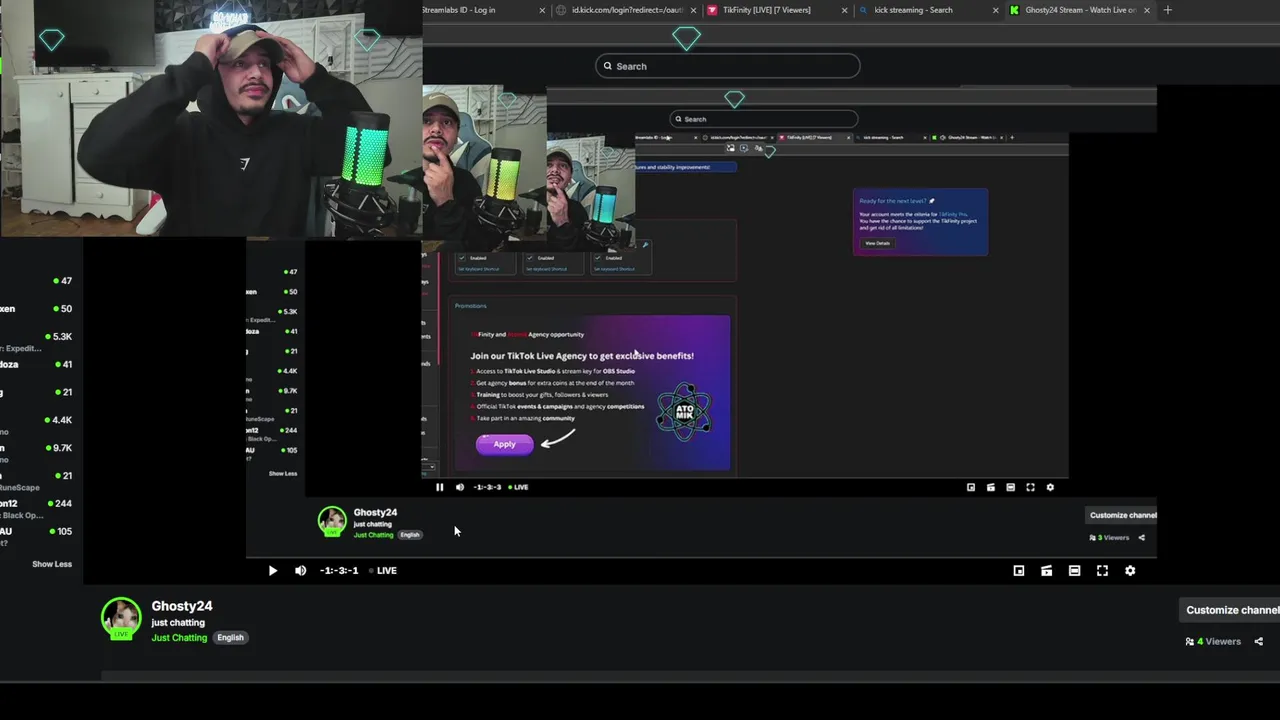Click the smaller Ghosty24 avatar in the nested page
The width and height of the screenshot is (1280, 720).
(332, 521)
